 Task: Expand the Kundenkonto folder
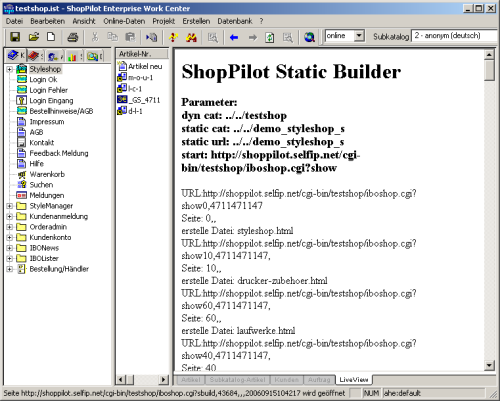pos(10,237)
